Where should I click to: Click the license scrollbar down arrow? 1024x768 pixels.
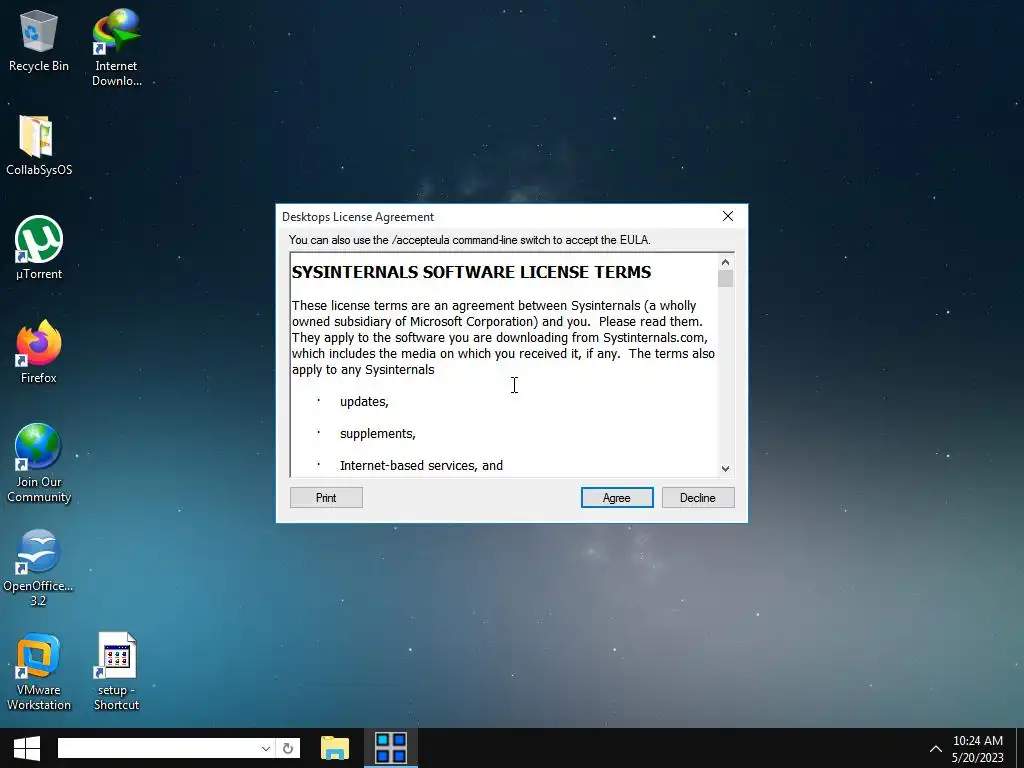pos(725,468)
